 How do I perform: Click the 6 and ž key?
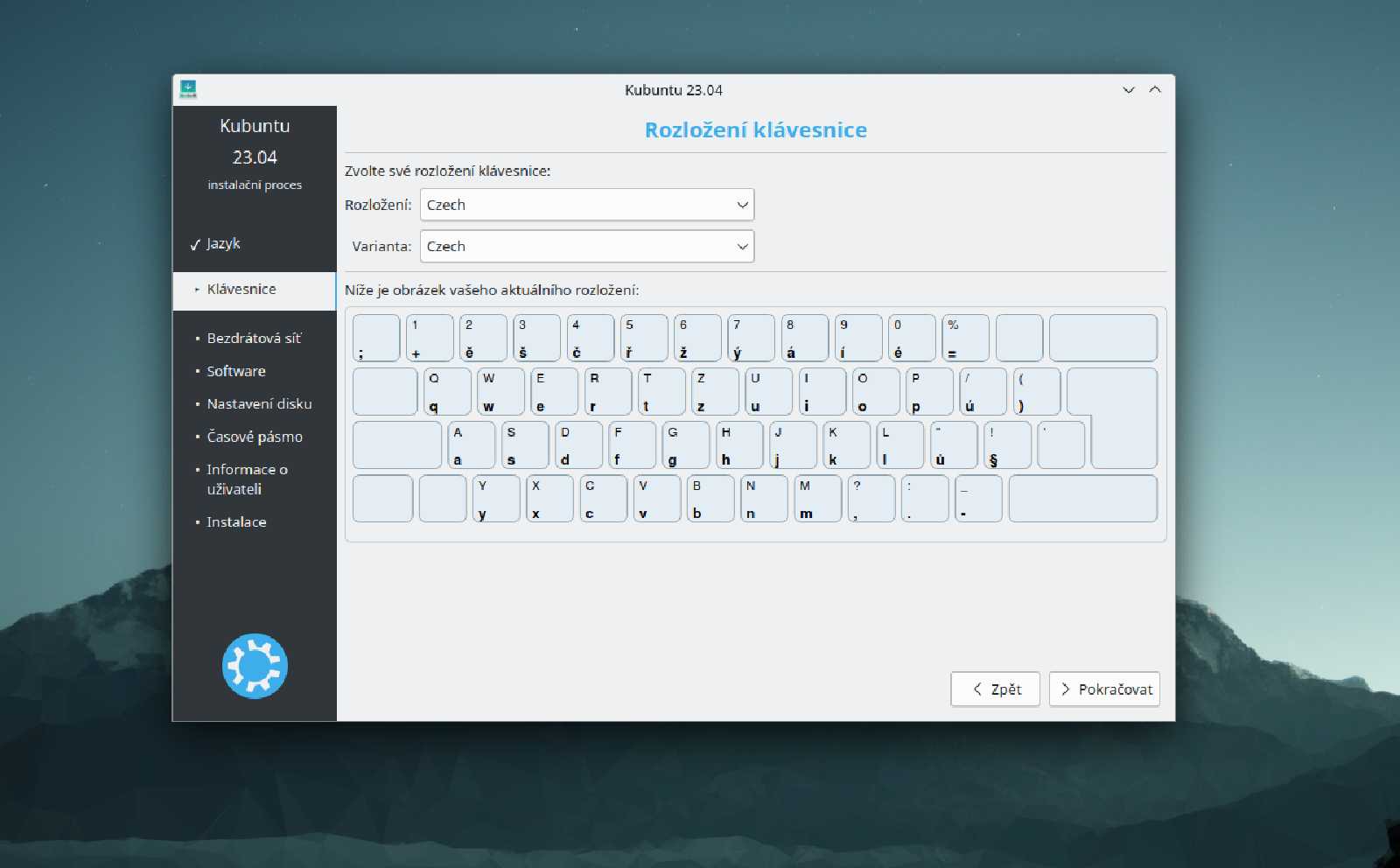pyautogui.click(x=697, y=338)
